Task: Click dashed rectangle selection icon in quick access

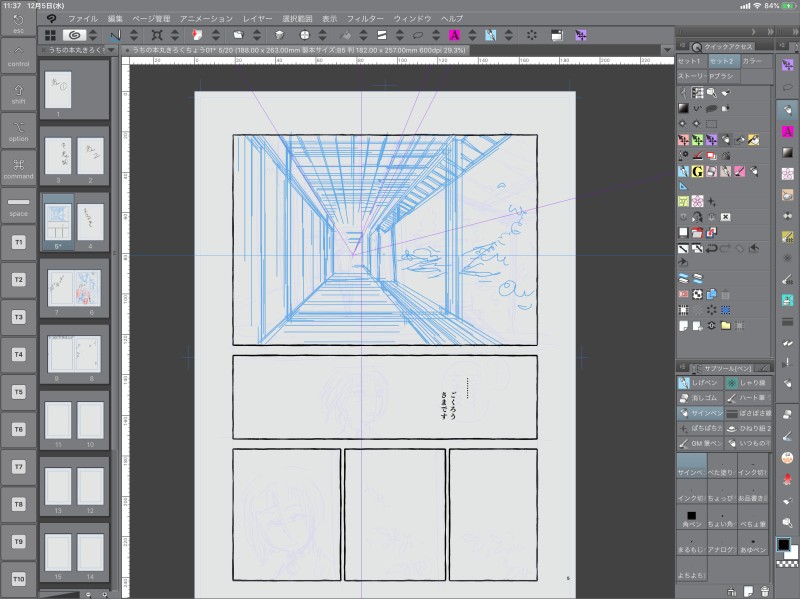Action: (x=711, y=123)
